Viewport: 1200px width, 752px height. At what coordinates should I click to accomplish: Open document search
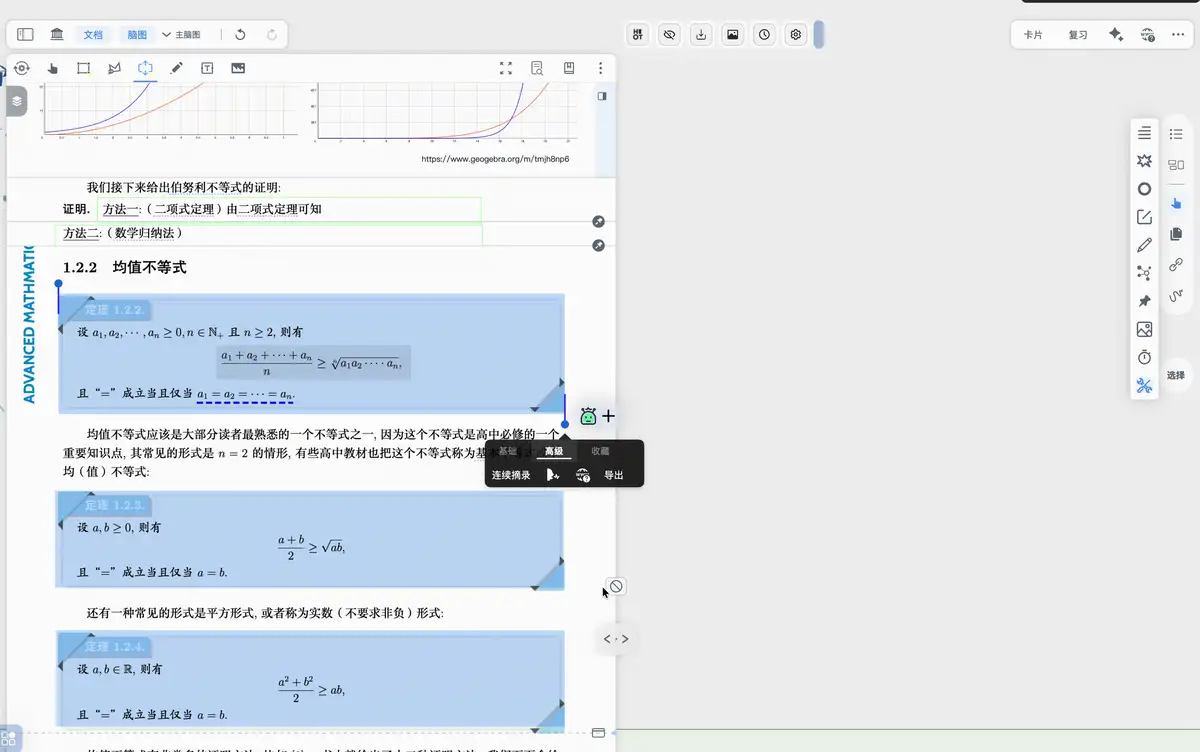click(537, 68)
